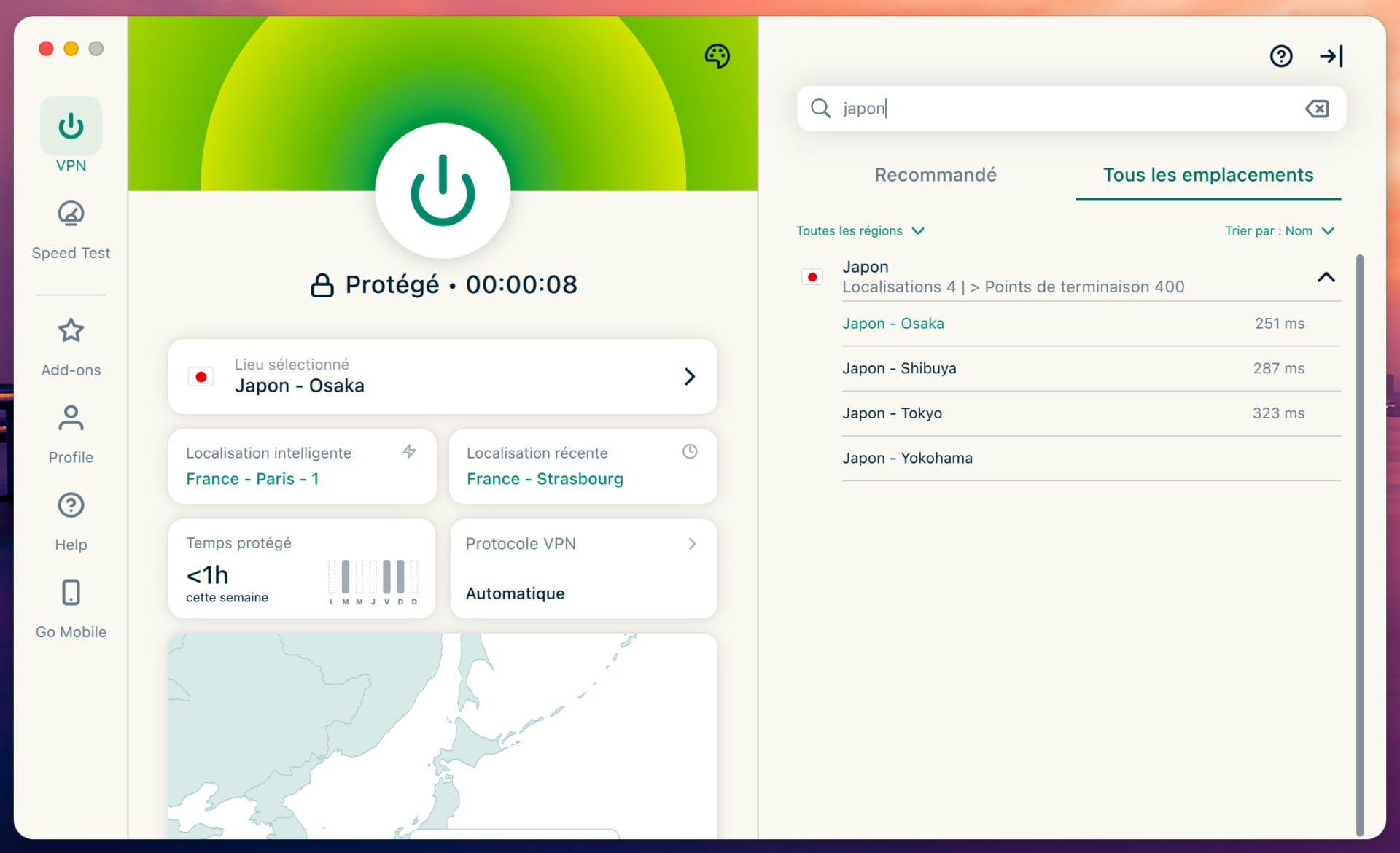Open the Protocole VPN settings
1400x853 pixels.
click(583, 568)
